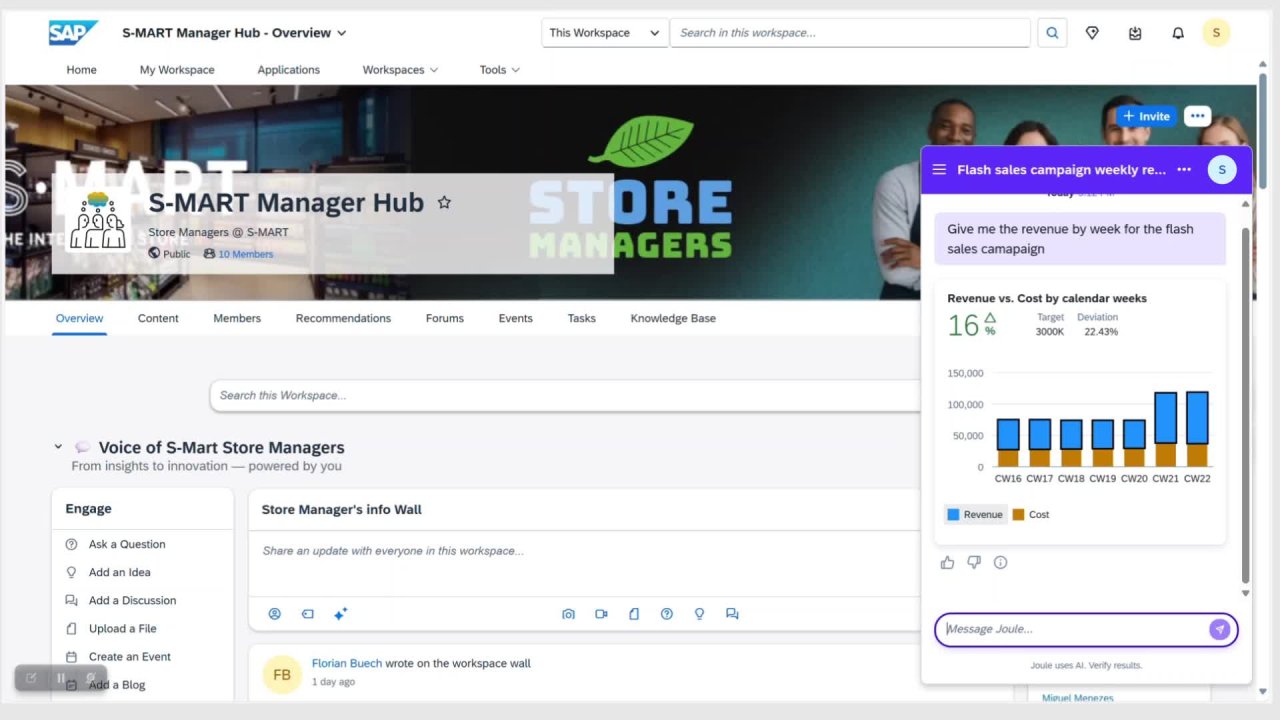This screenshot has width=1280, height=720.
Task: Open Applications menu item
Action: coord(289,70)
